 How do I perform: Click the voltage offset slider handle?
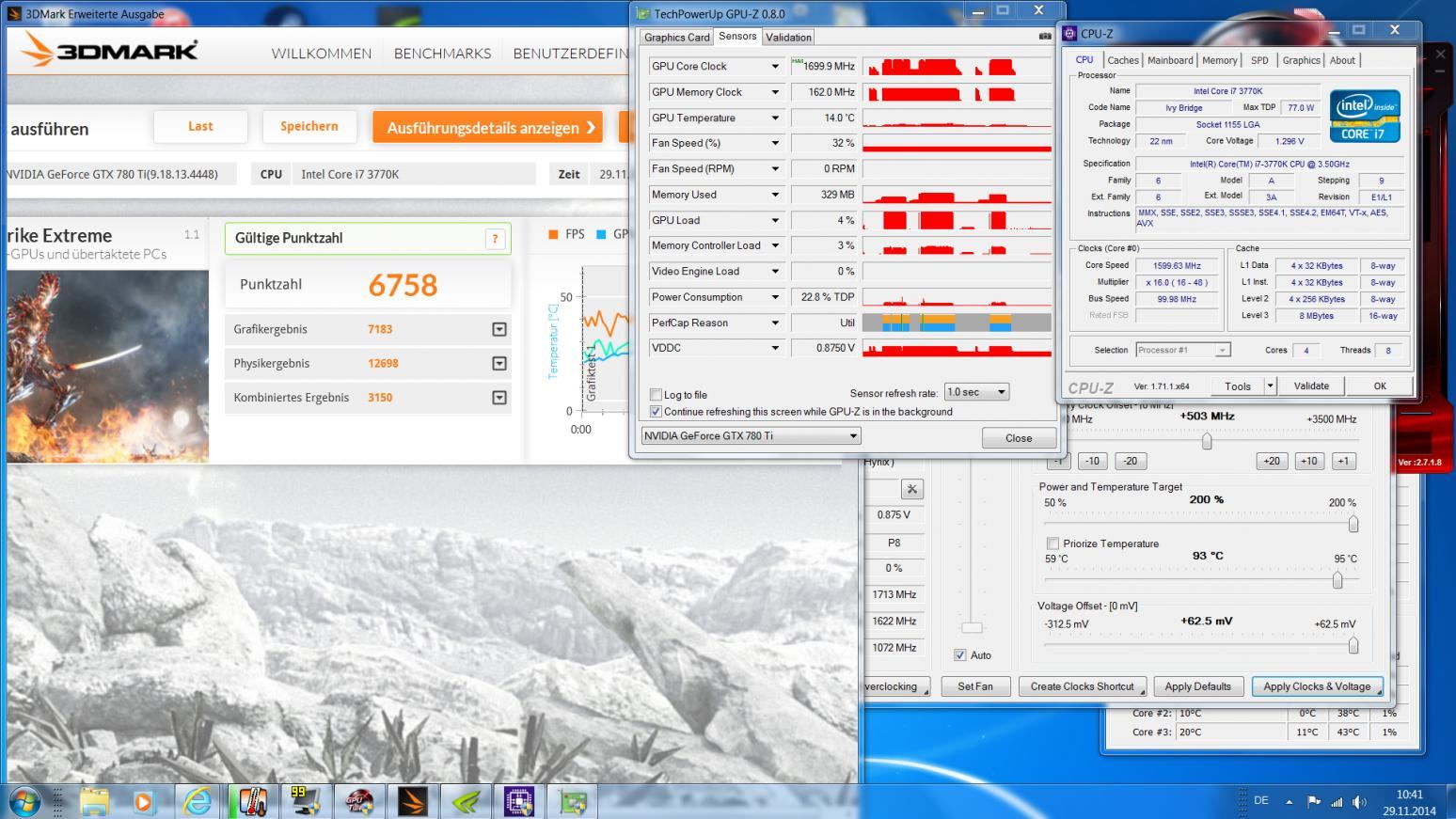coord(1353,645)
